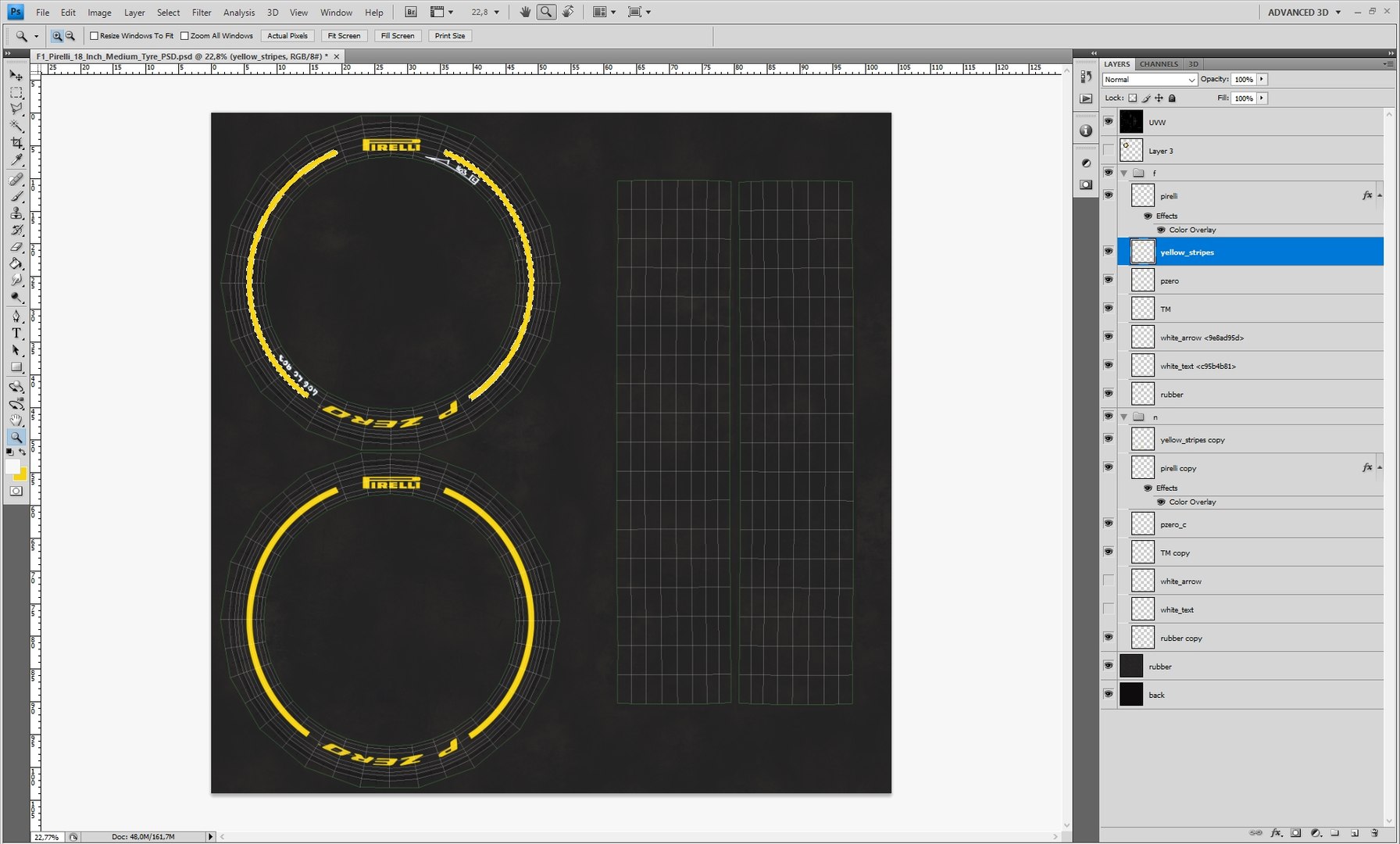The image size is (1400, 844).
Task: Select the Eraser tool
Action: (16, 247)
